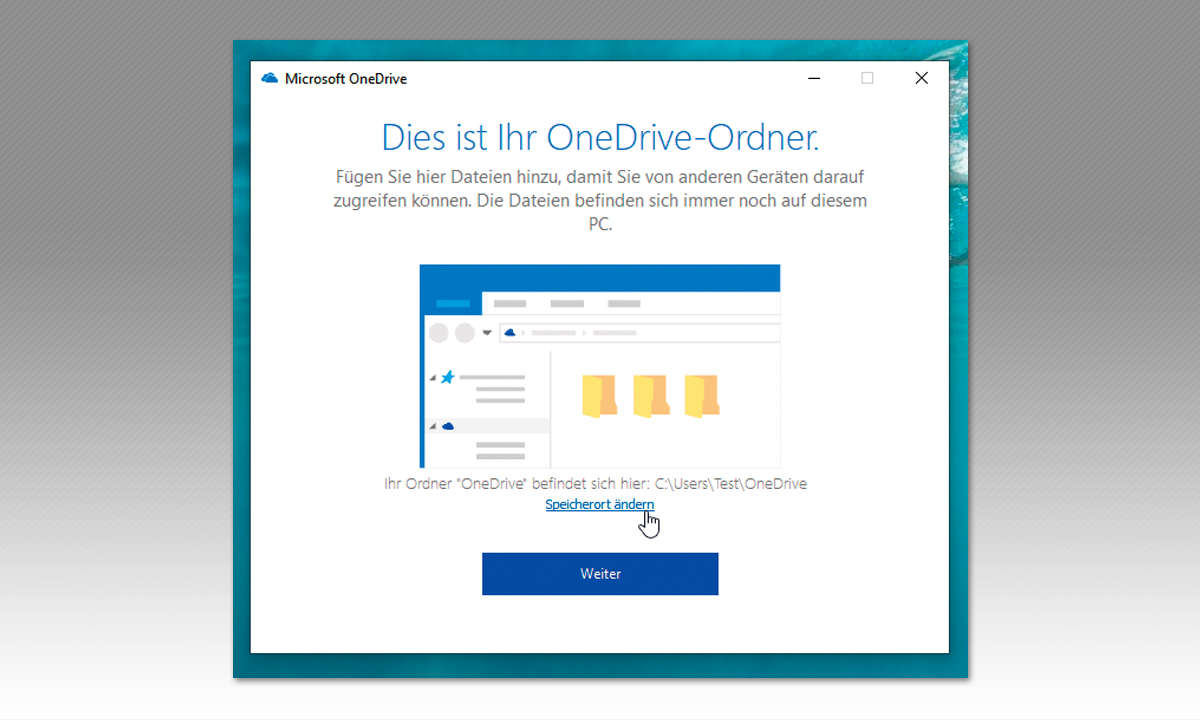
Task: Click the blue star icon in illustration sidebar
Action: [447, 377]
